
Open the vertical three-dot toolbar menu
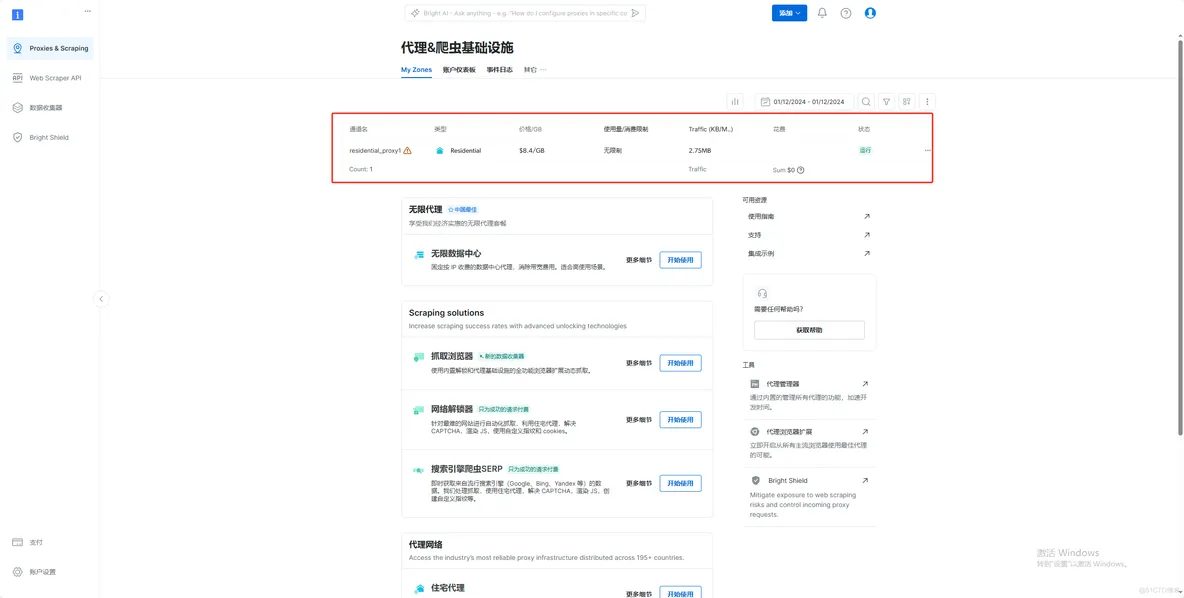tap(928, 101)
